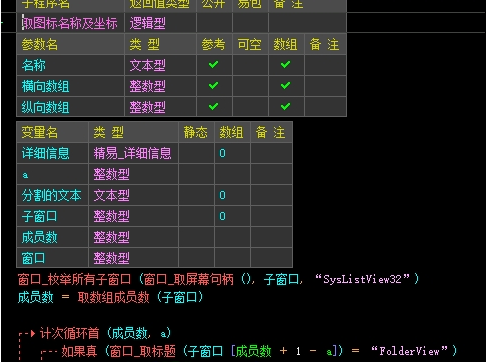
Task: Click the 整数型 type of variable 子窗口
Action: (x=112, y=216)
